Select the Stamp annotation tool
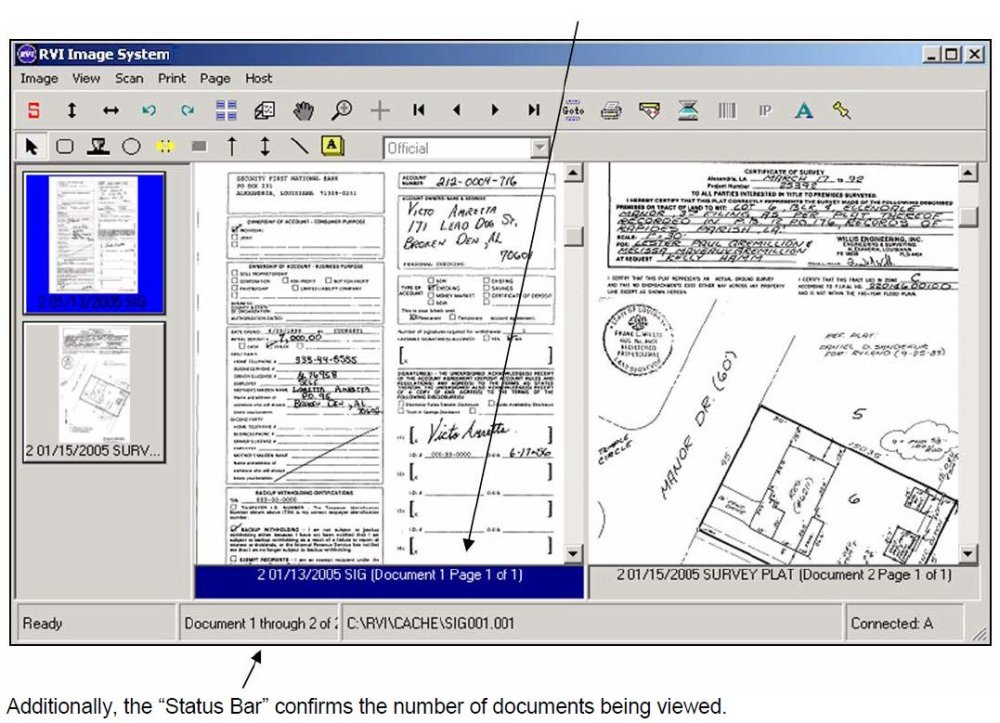Viewport: 1000px width, 723px height. (x=98, y=147)
